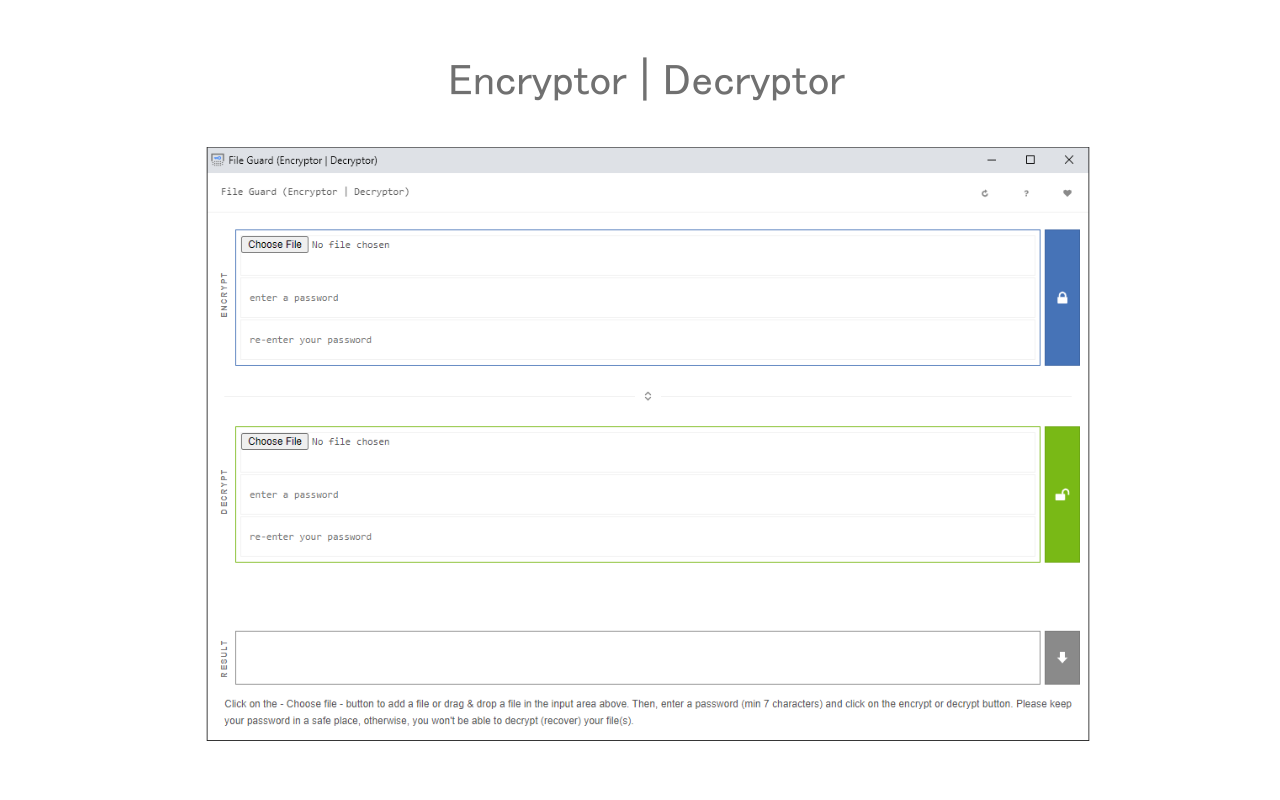Open help via question mark icon
This screenshot has height=800, width=1280.
click(x=1026, y=193)
